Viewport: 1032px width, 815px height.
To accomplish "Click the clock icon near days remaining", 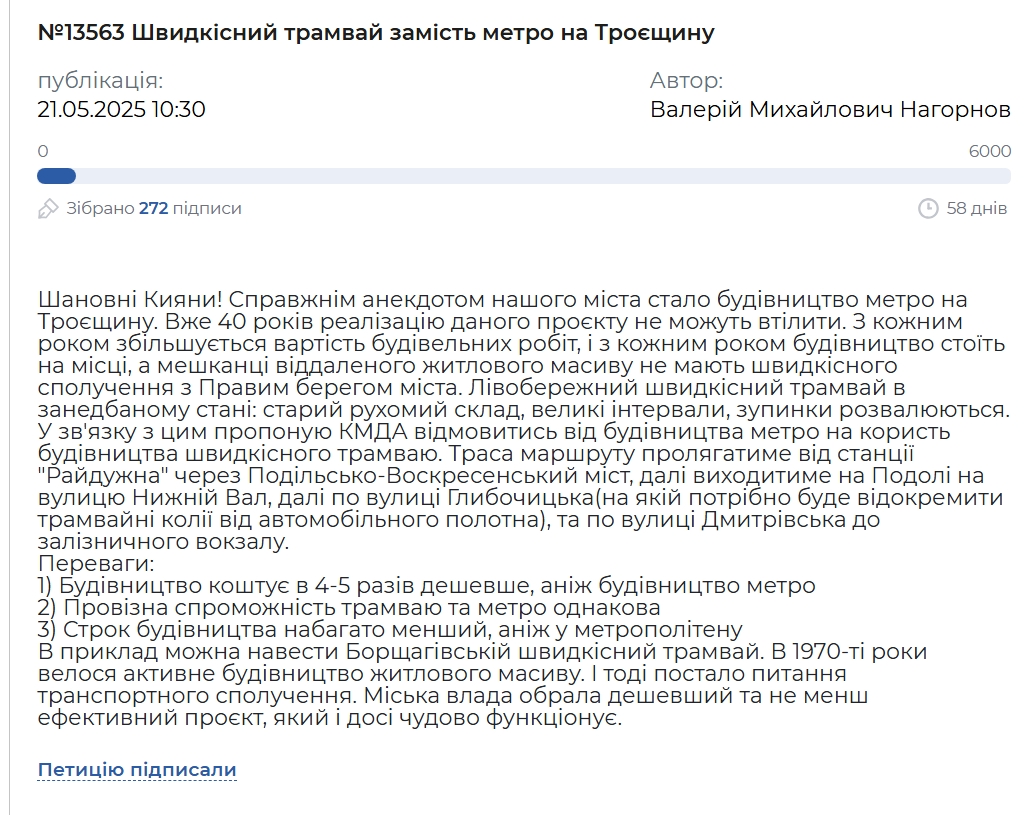I will pyautogui.click(x=928, y=208).
